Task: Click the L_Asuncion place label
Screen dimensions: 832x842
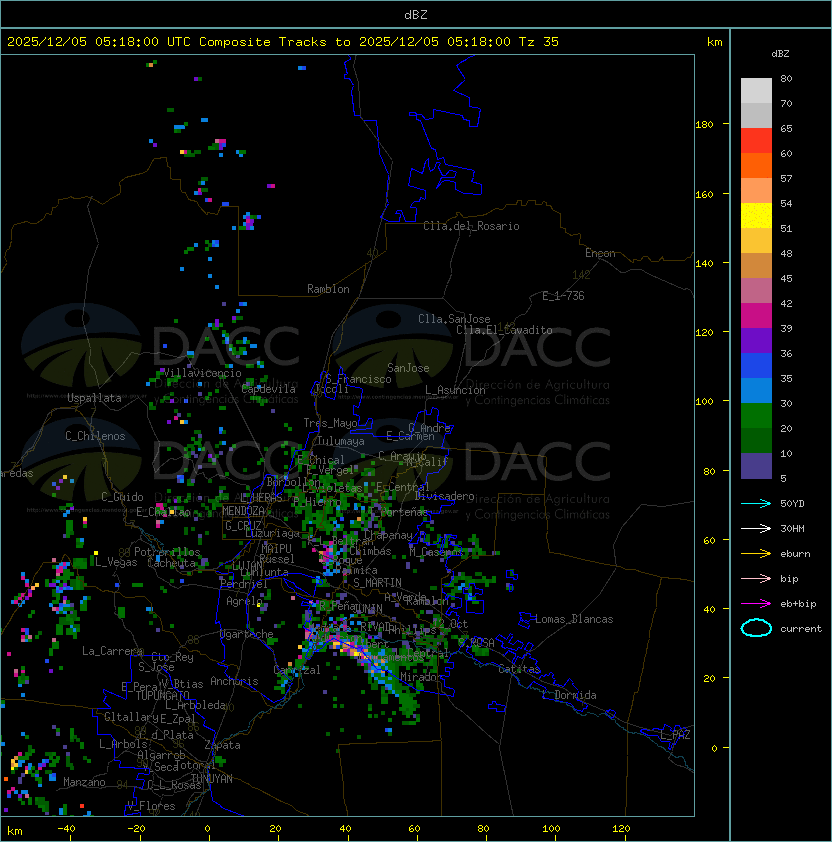Action: pyautogui.click(x=455, y=390)
